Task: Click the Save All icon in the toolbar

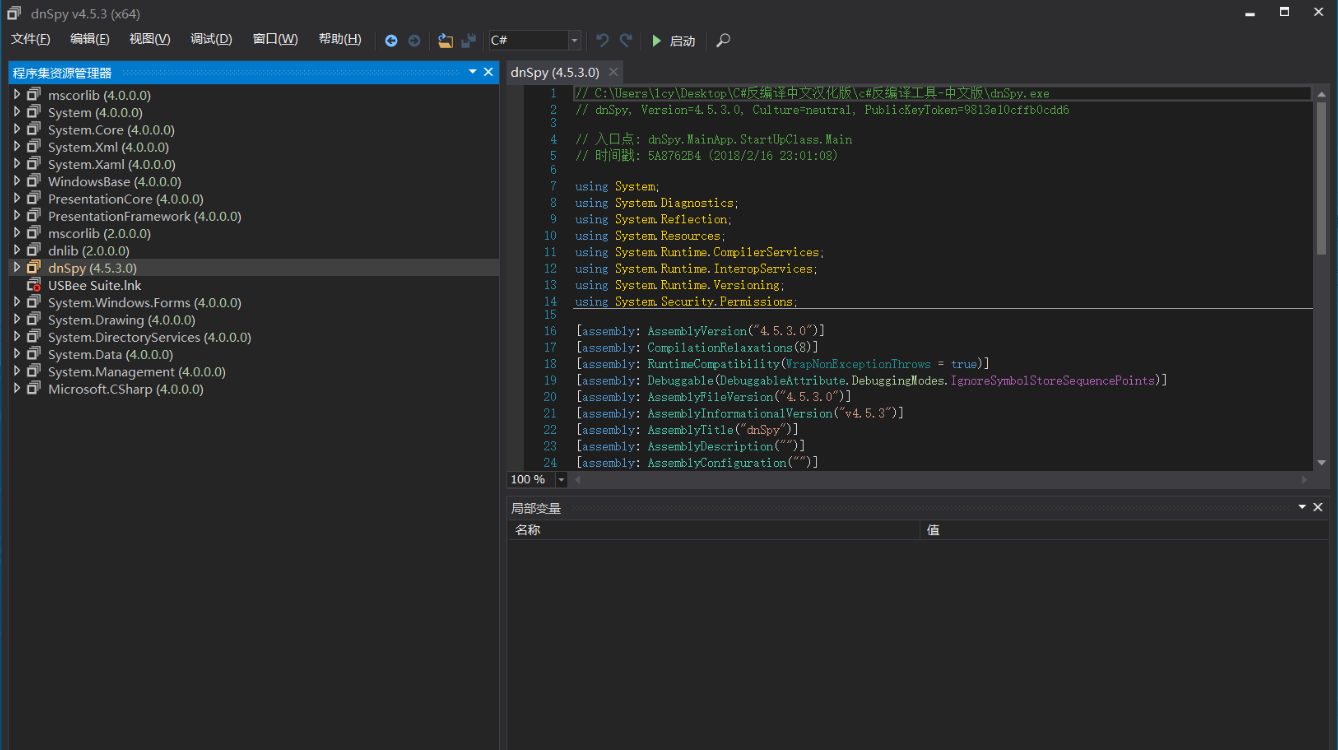Action: [x=467, y=40]
